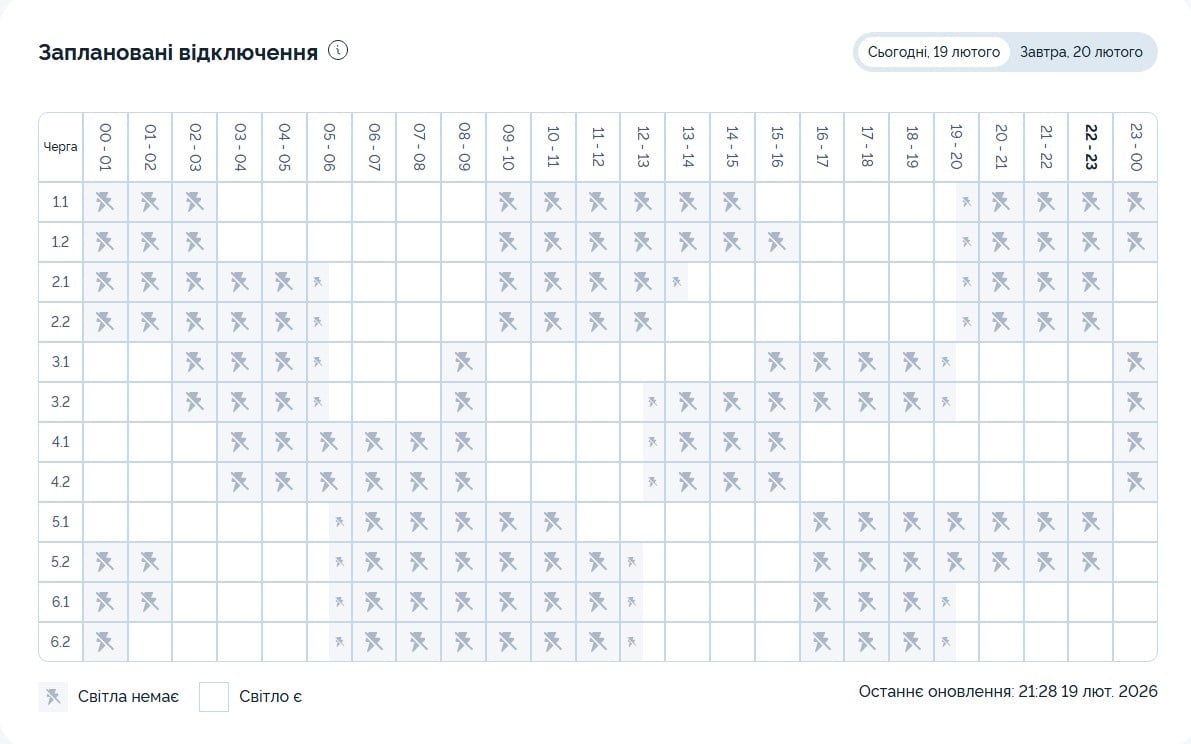The width and height of the screenshot is (1191, 744).
Task: Click the Черга header cell
Action: pyautogui.click(x=60, y=146)
